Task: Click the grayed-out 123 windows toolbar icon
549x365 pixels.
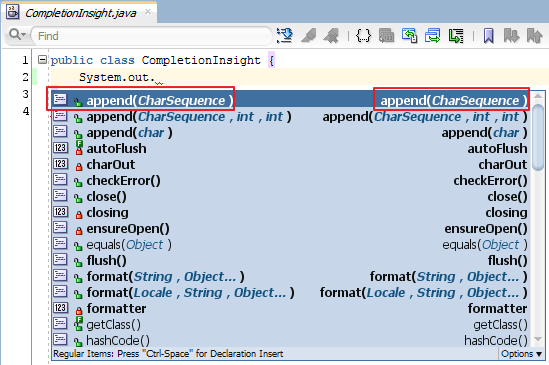Action: [386, 35]
